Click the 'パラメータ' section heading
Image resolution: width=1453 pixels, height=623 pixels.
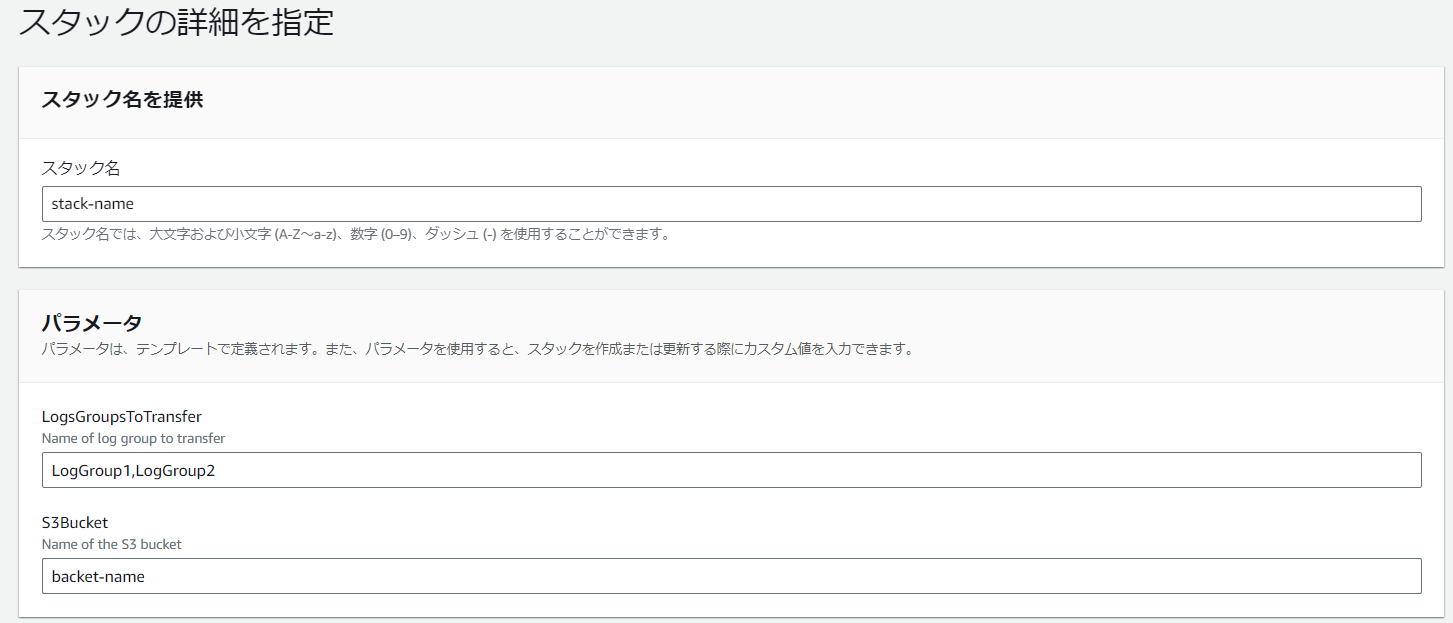92,322
